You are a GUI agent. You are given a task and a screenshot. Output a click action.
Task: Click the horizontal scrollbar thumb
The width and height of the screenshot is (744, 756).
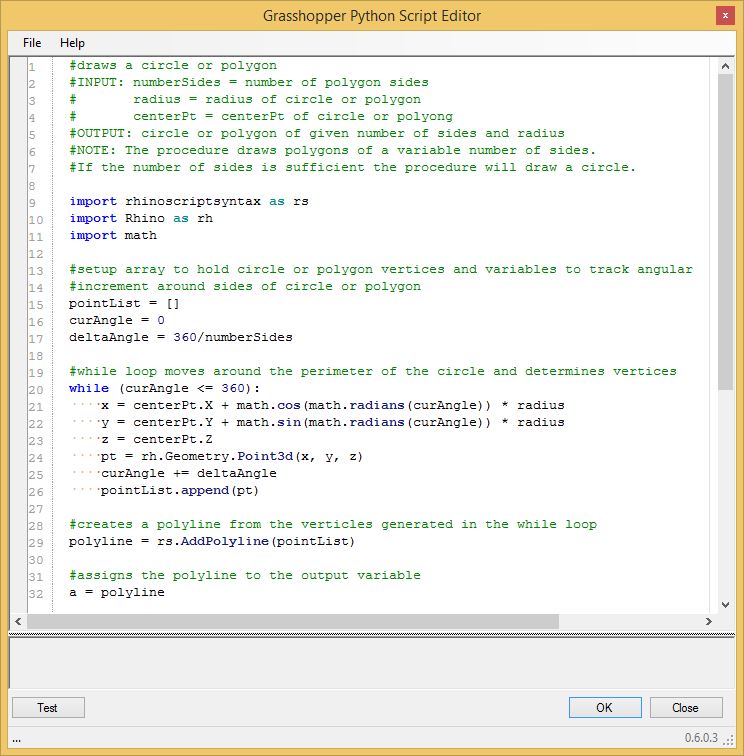click(x=293, y=621)
